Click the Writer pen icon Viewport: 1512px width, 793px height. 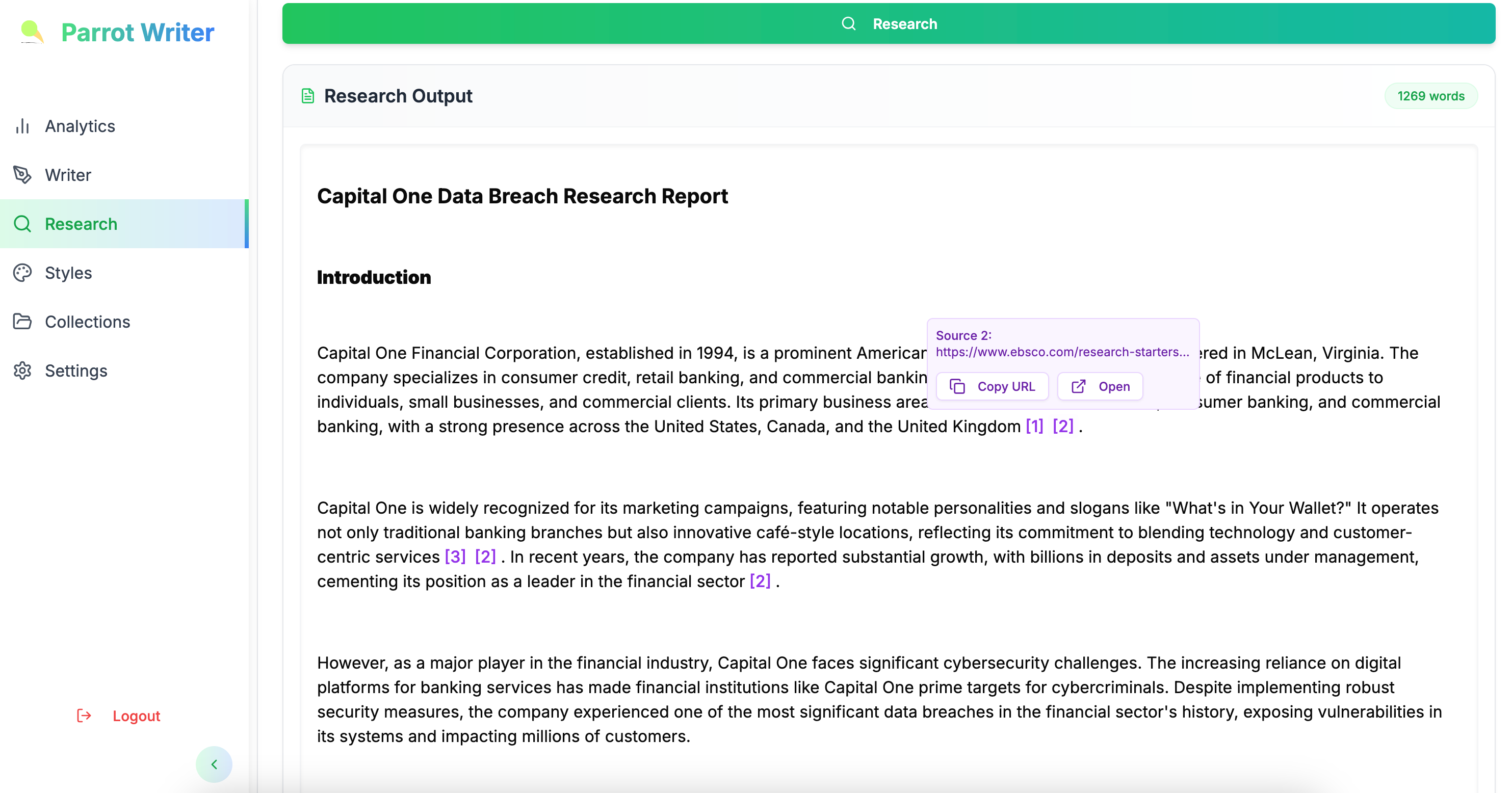click(22, 175)
